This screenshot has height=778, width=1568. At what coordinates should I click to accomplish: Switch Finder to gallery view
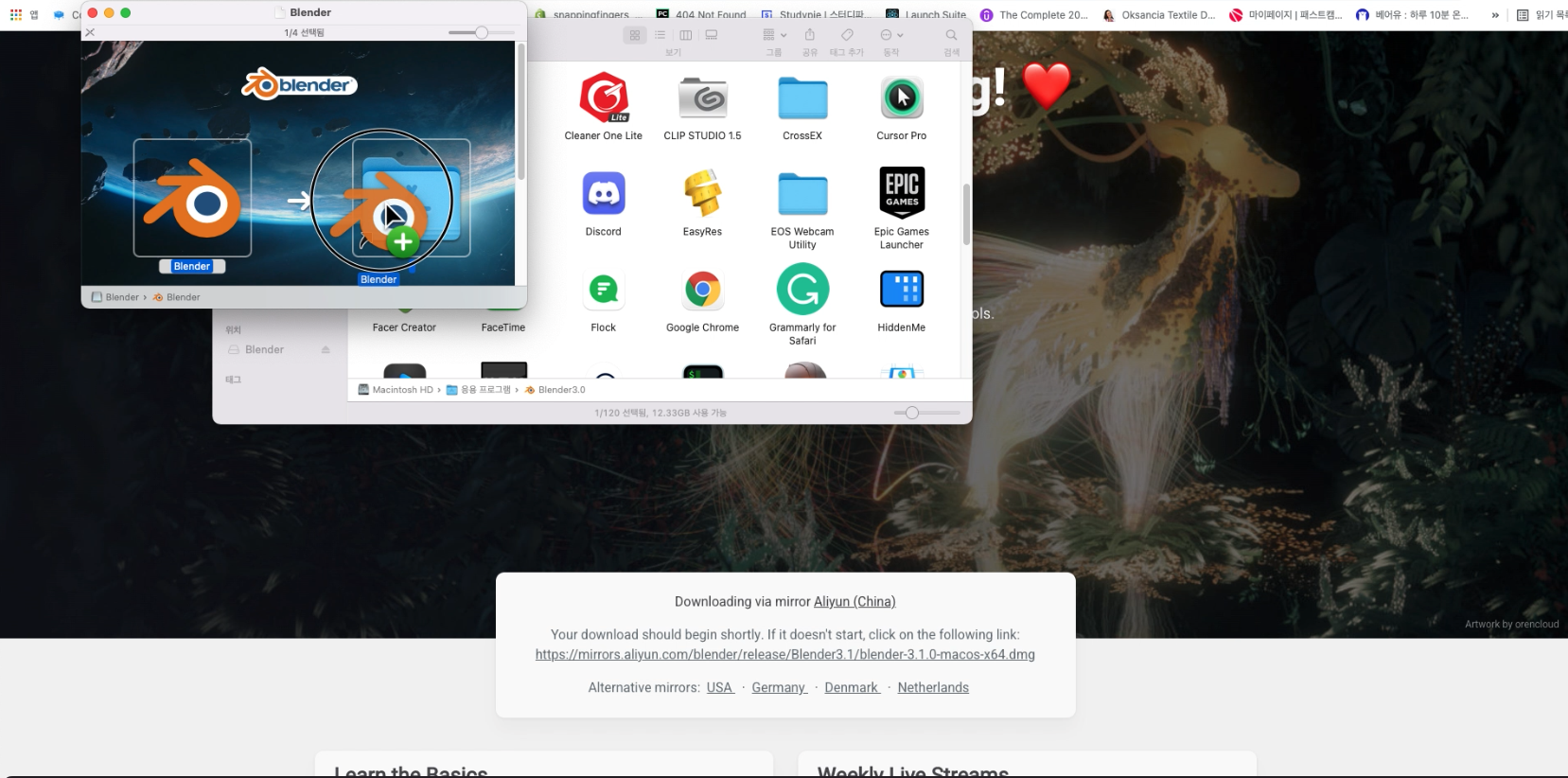tap(712, 35)
